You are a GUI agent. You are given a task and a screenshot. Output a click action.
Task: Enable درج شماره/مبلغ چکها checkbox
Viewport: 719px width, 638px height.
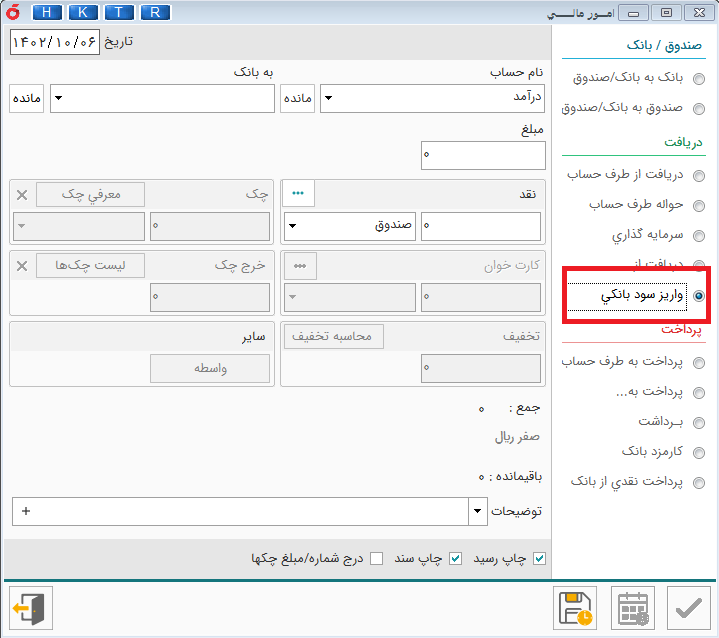pos(376,559)
